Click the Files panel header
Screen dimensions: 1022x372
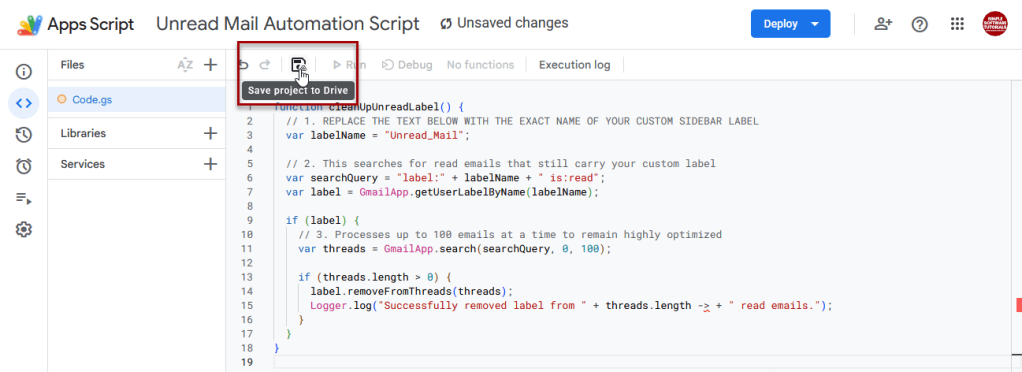[x=72, y=64]
